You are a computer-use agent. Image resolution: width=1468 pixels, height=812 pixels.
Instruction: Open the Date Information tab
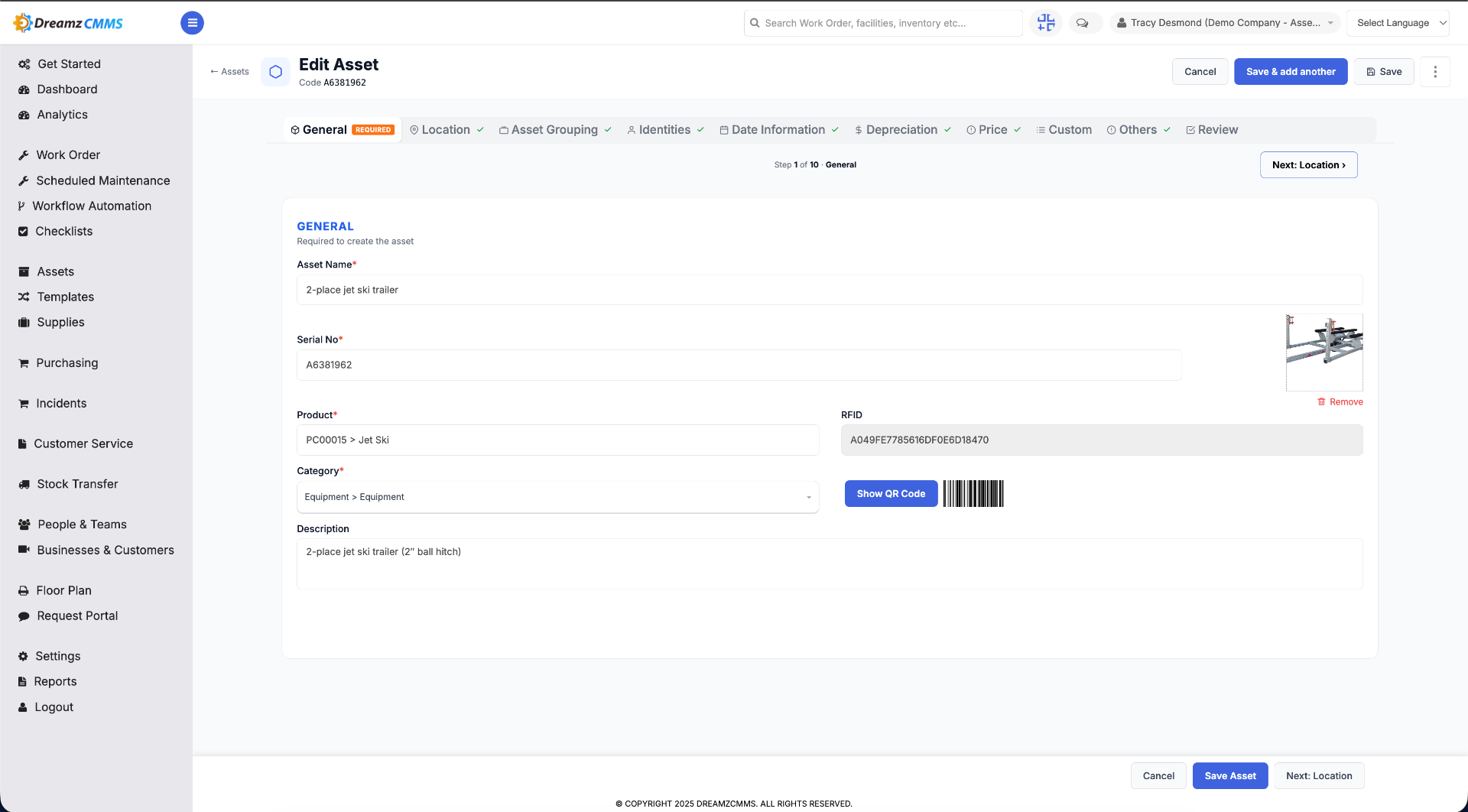click(x=778, y=130)
